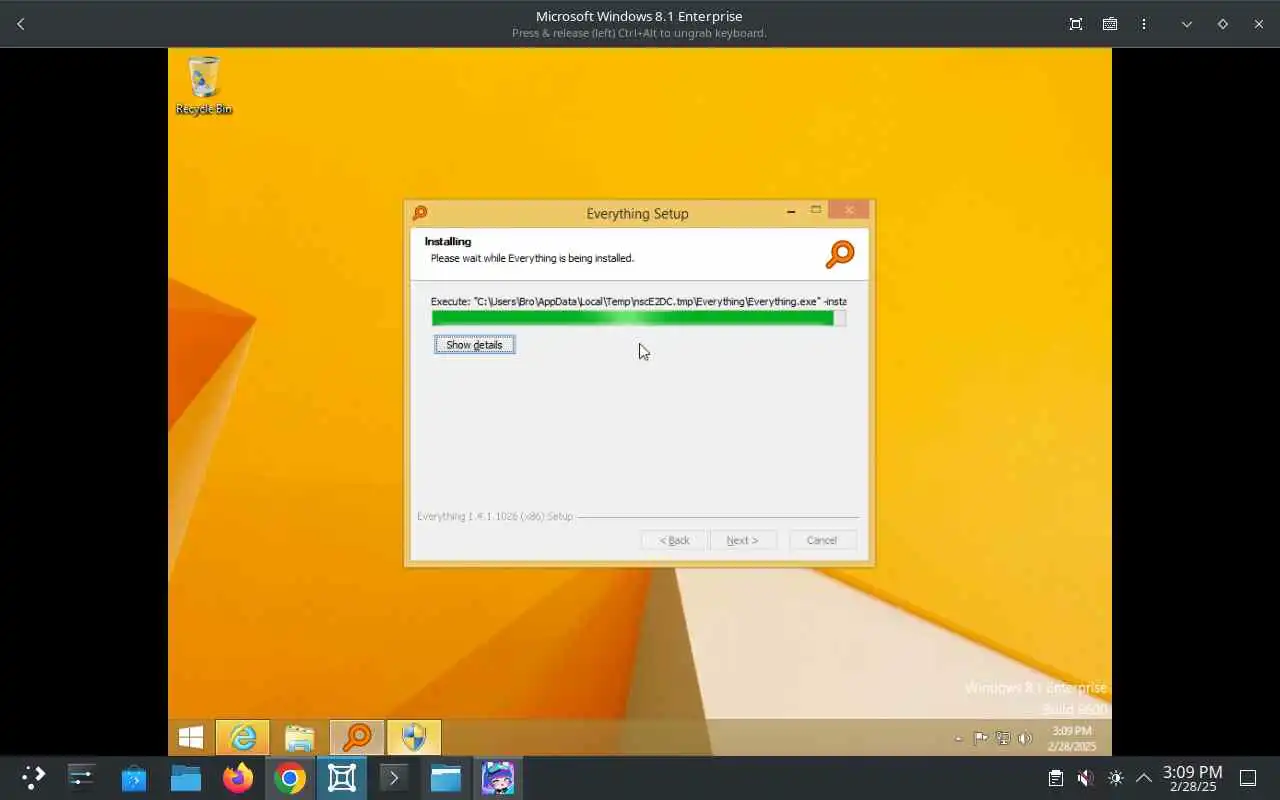1280x800 pixels.
Task: Click the muted volume tray icon on host
Action: pos(1086,778)
